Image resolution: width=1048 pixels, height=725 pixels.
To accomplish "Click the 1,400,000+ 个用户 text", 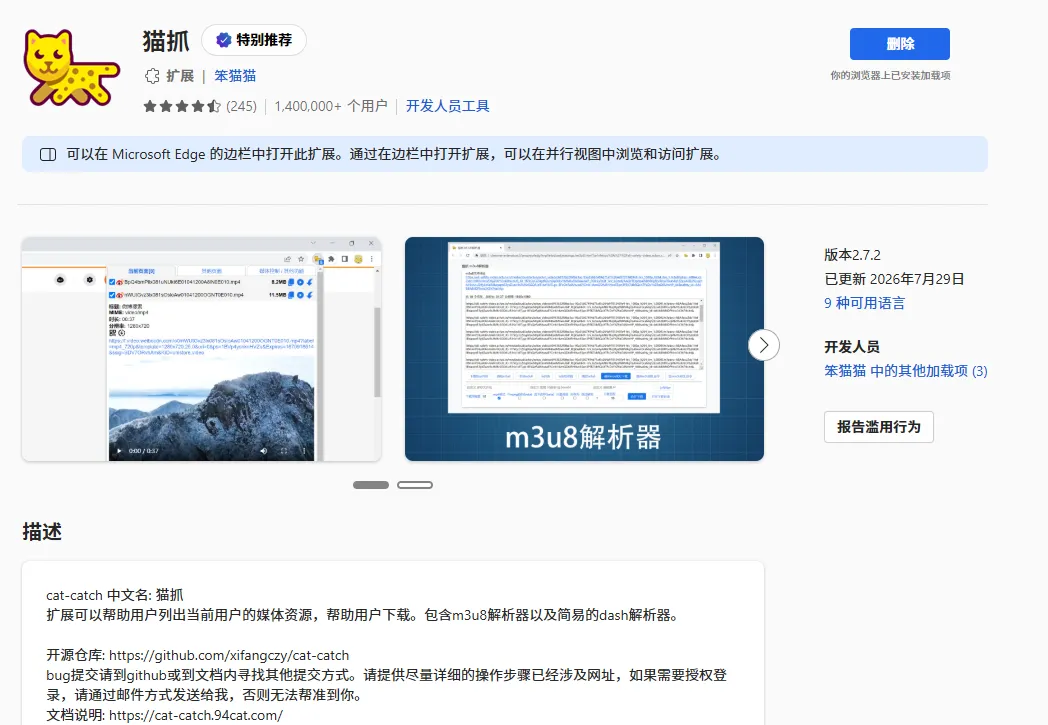I will point(331,106).
